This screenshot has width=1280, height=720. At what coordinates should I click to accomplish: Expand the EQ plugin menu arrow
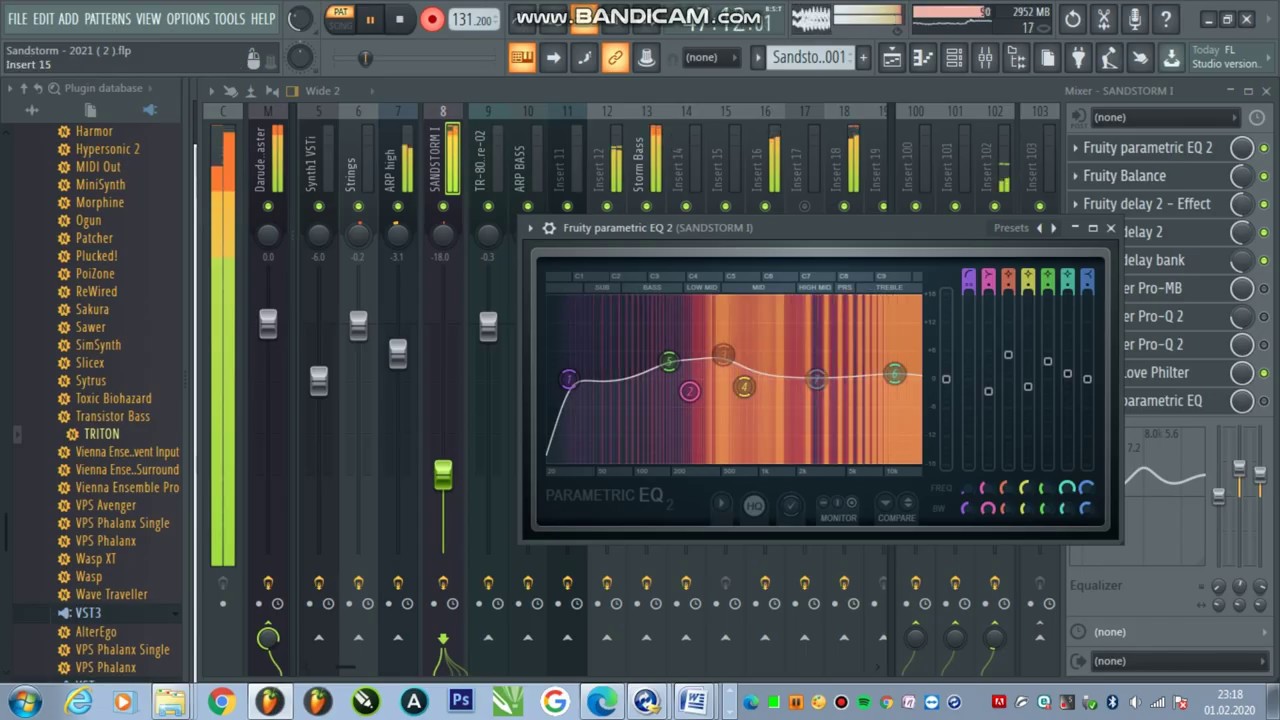531,228
